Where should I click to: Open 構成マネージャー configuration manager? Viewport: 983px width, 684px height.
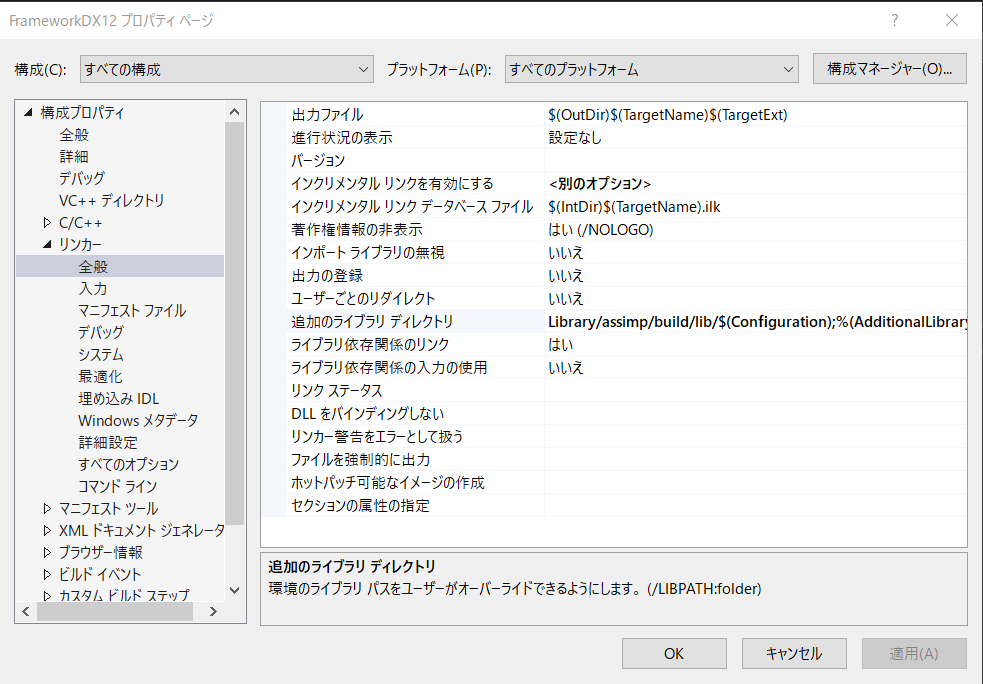click(x=889, y=68)
